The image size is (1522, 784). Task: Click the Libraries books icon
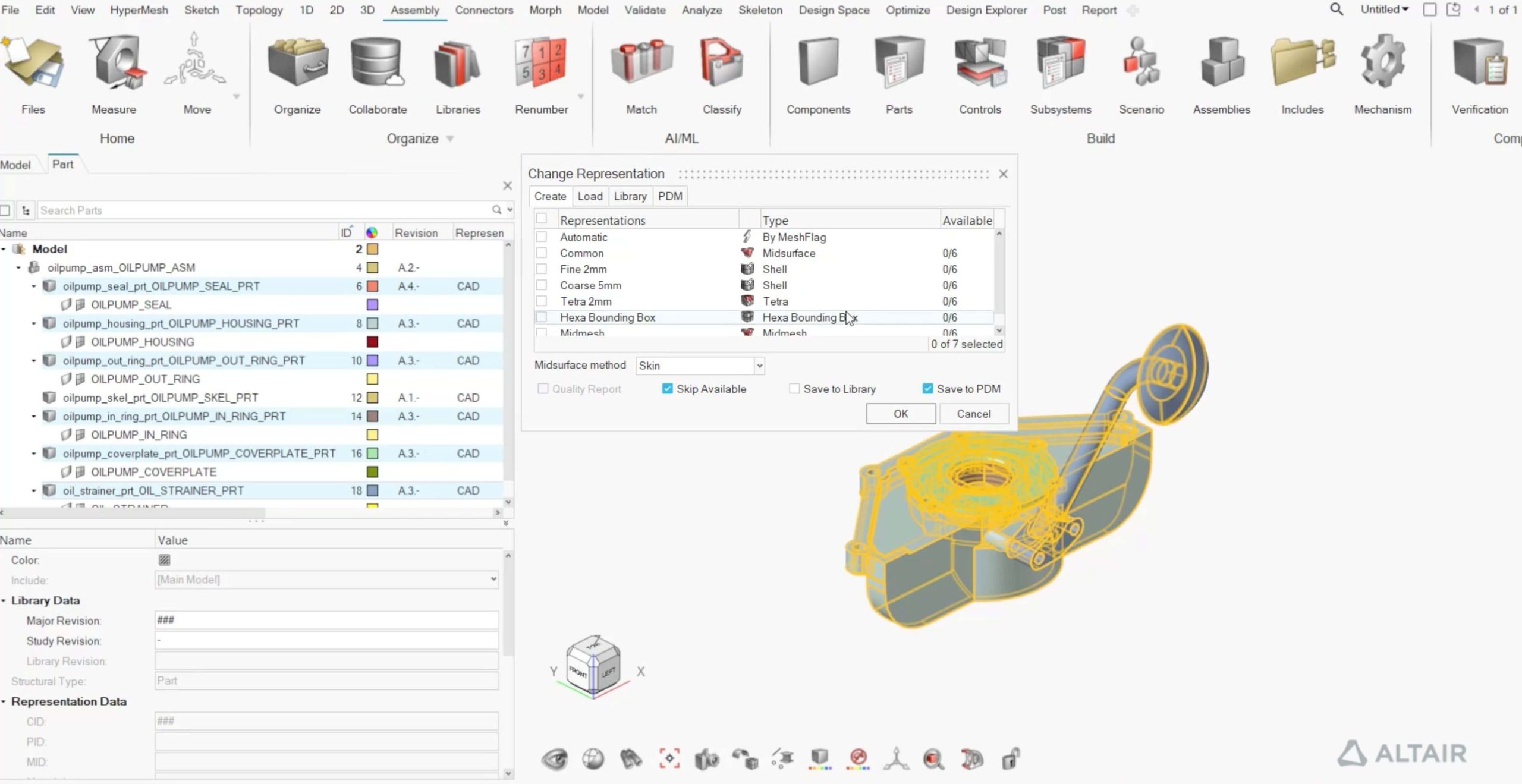click(x=457, y=65)
